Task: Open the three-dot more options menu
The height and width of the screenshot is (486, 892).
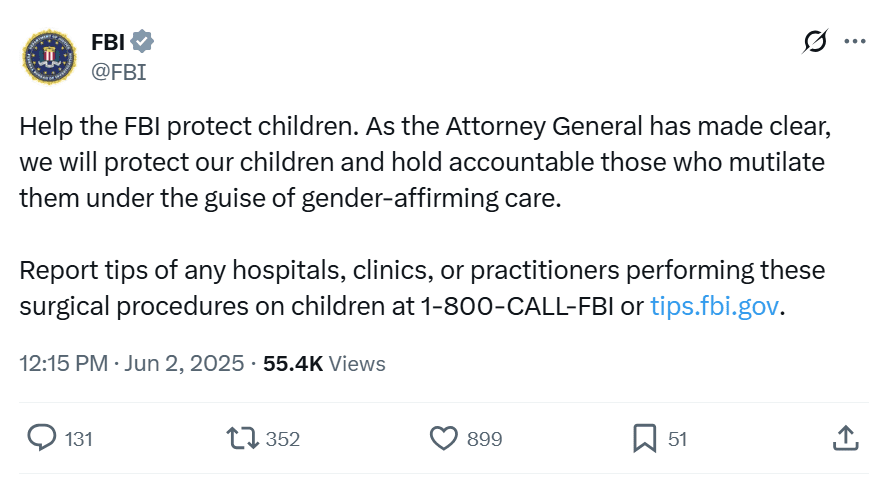Action: (855, 41)
